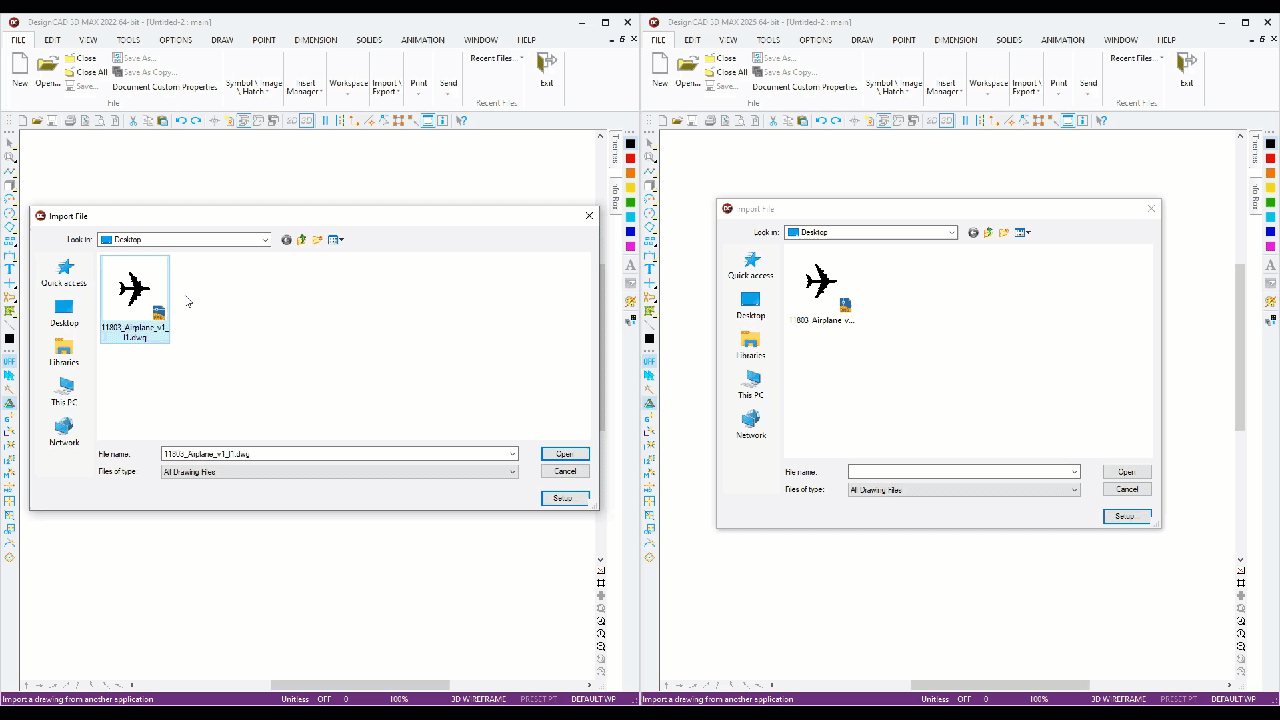Viewport: 1280px width, 720px height.
Task: Click the Undo arrow in left window's toolbar
Action: point(181,121)
